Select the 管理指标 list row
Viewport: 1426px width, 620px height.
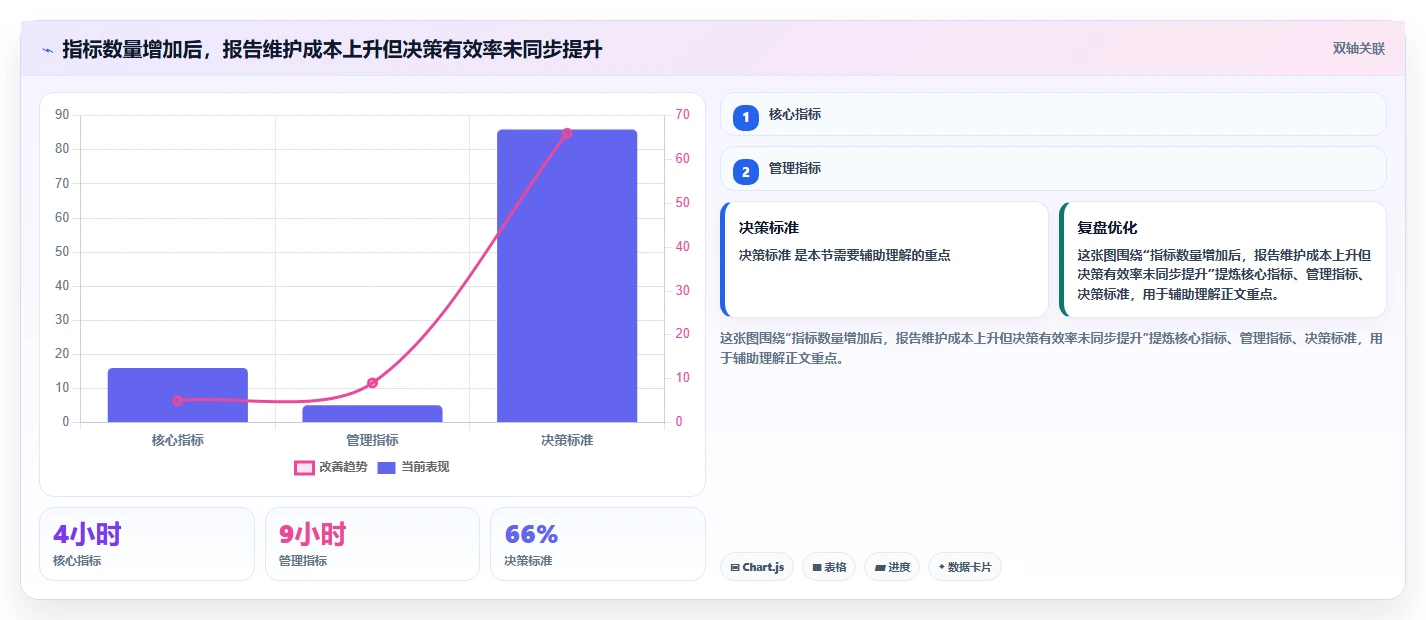pyautogui.click(x=1053, y=168)
